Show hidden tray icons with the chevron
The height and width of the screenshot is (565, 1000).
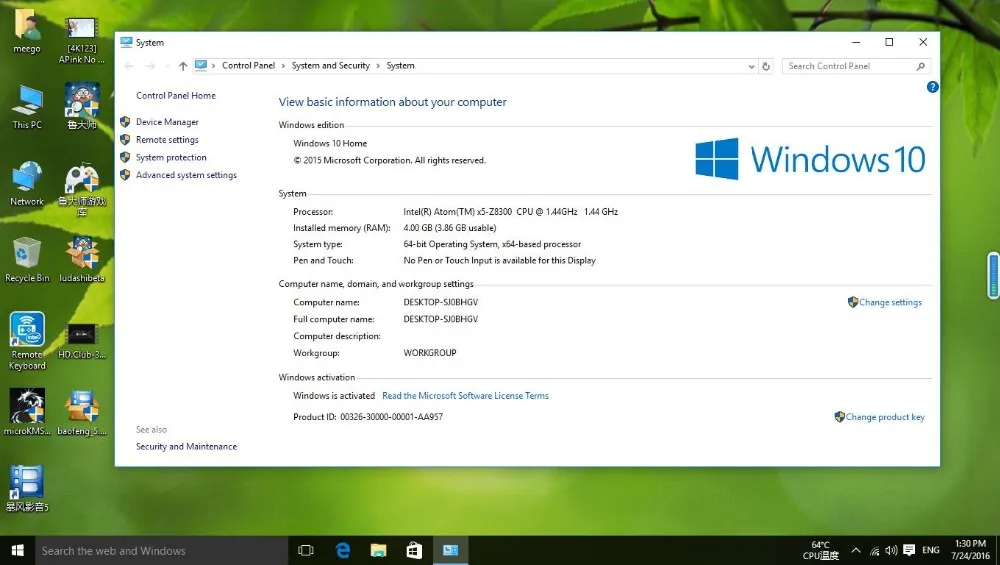pyautogui.click(x=856, y=550)
